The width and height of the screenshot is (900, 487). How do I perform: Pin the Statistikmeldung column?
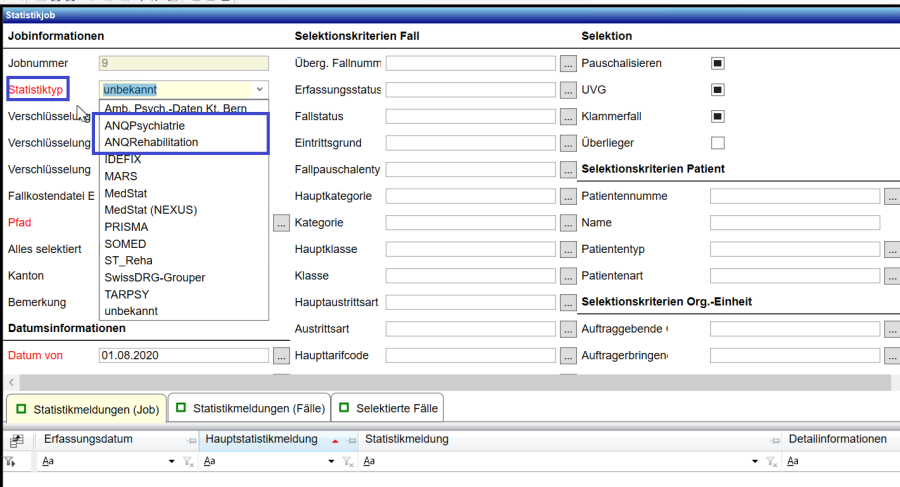[775, 440]
